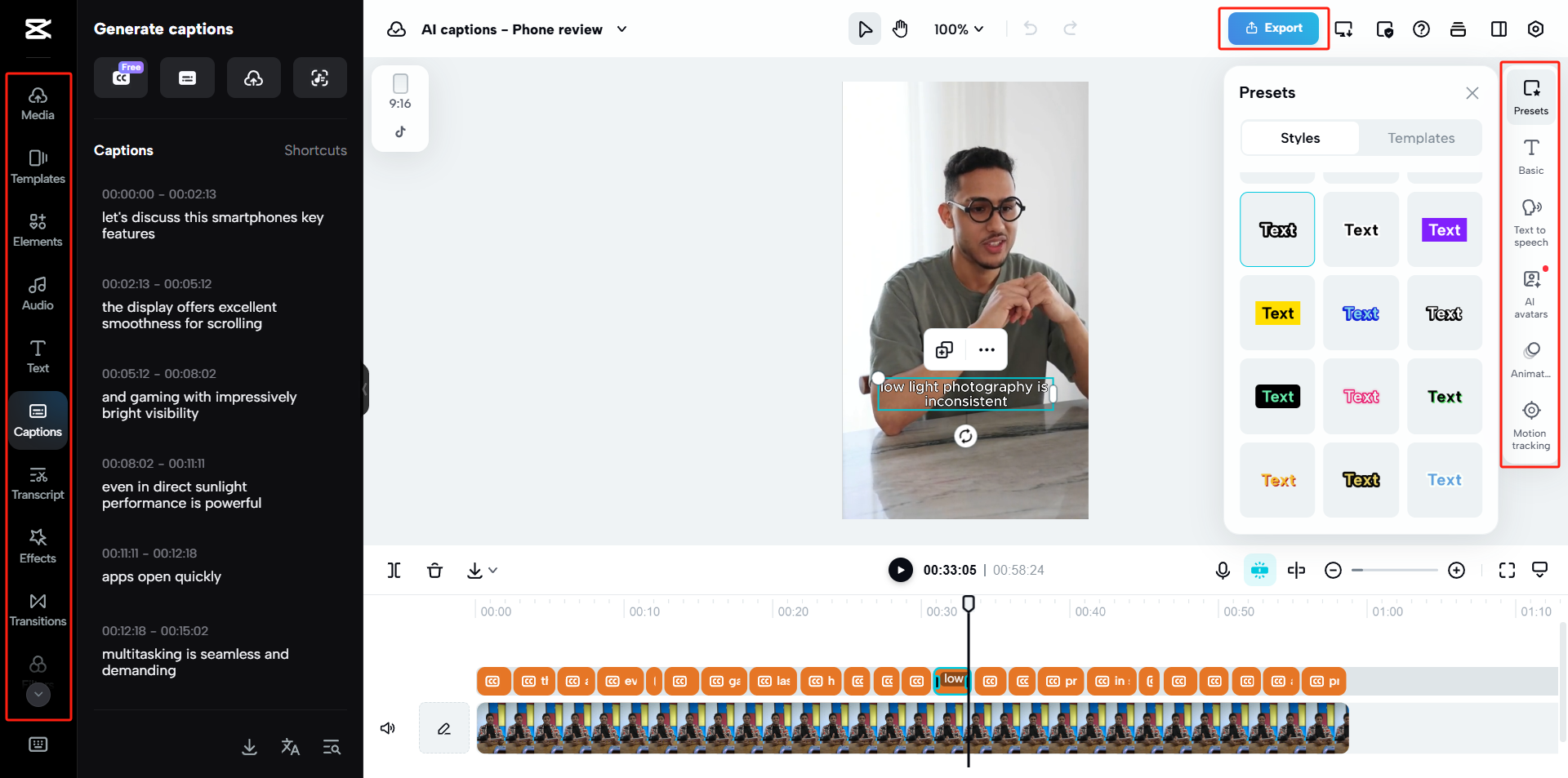This screenshot has height=778, width=1568.
Task: Close the Presets panel
Action: (1472, 93)
